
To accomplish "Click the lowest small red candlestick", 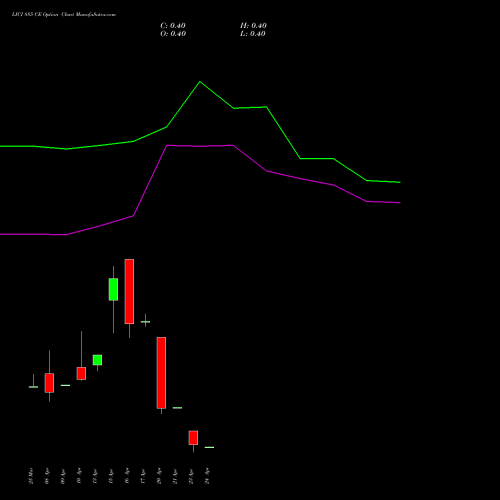I will click(x=193, y=438).
